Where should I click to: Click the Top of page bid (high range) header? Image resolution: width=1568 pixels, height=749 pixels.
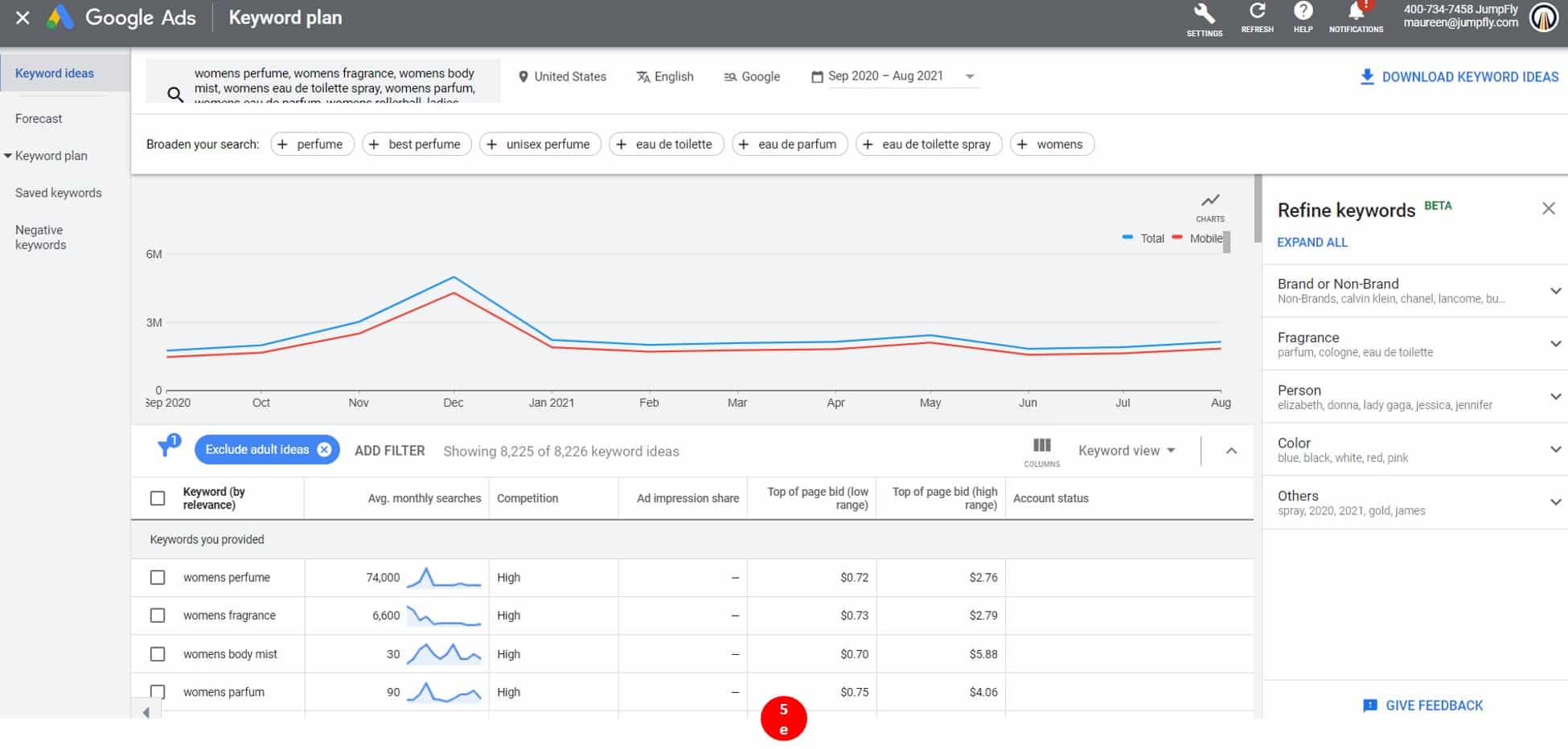[944, 498]
